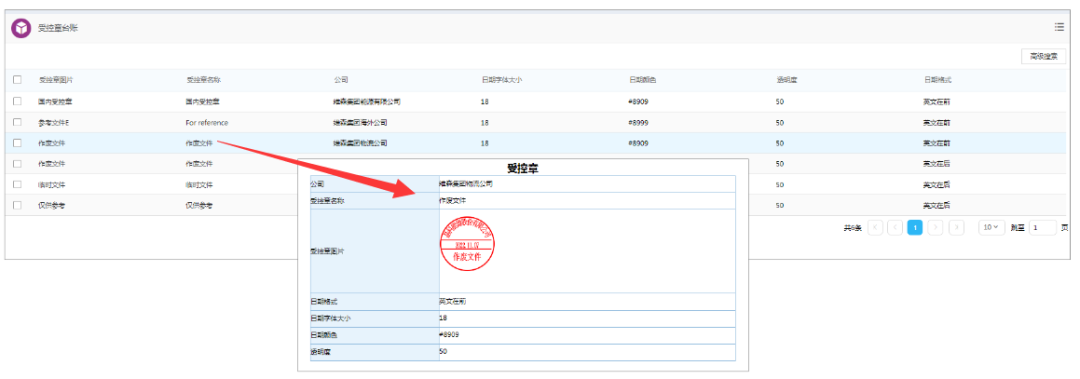
Task: Toggle the select-all checkbox in the table header
Action: [17, 80]
